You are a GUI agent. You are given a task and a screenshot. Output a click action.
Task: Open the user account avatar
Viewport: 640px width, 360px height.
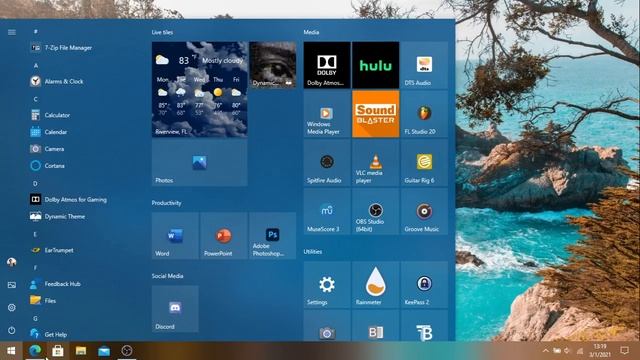click(12, 262)
